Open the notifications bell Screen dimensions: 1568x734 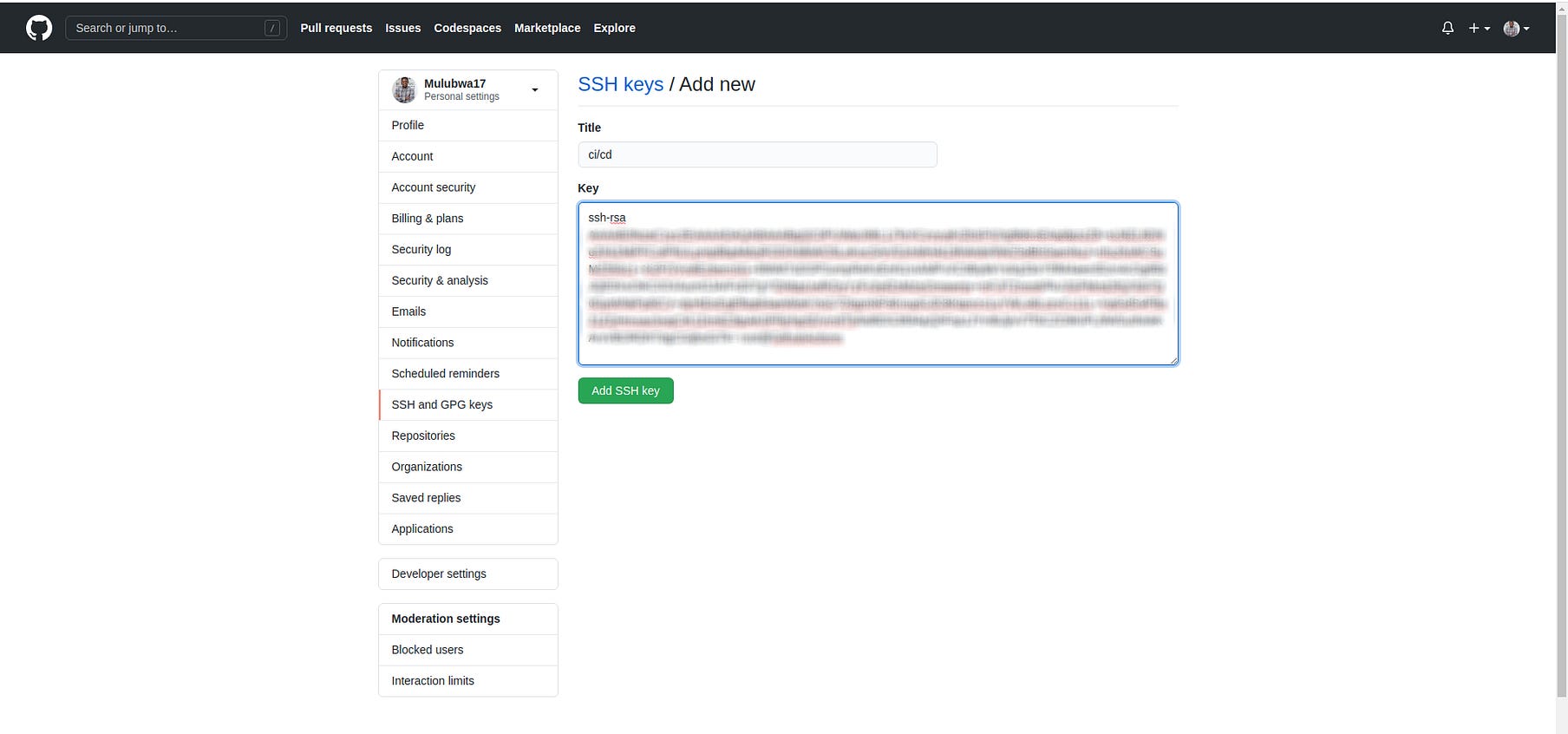[1447, 28]
